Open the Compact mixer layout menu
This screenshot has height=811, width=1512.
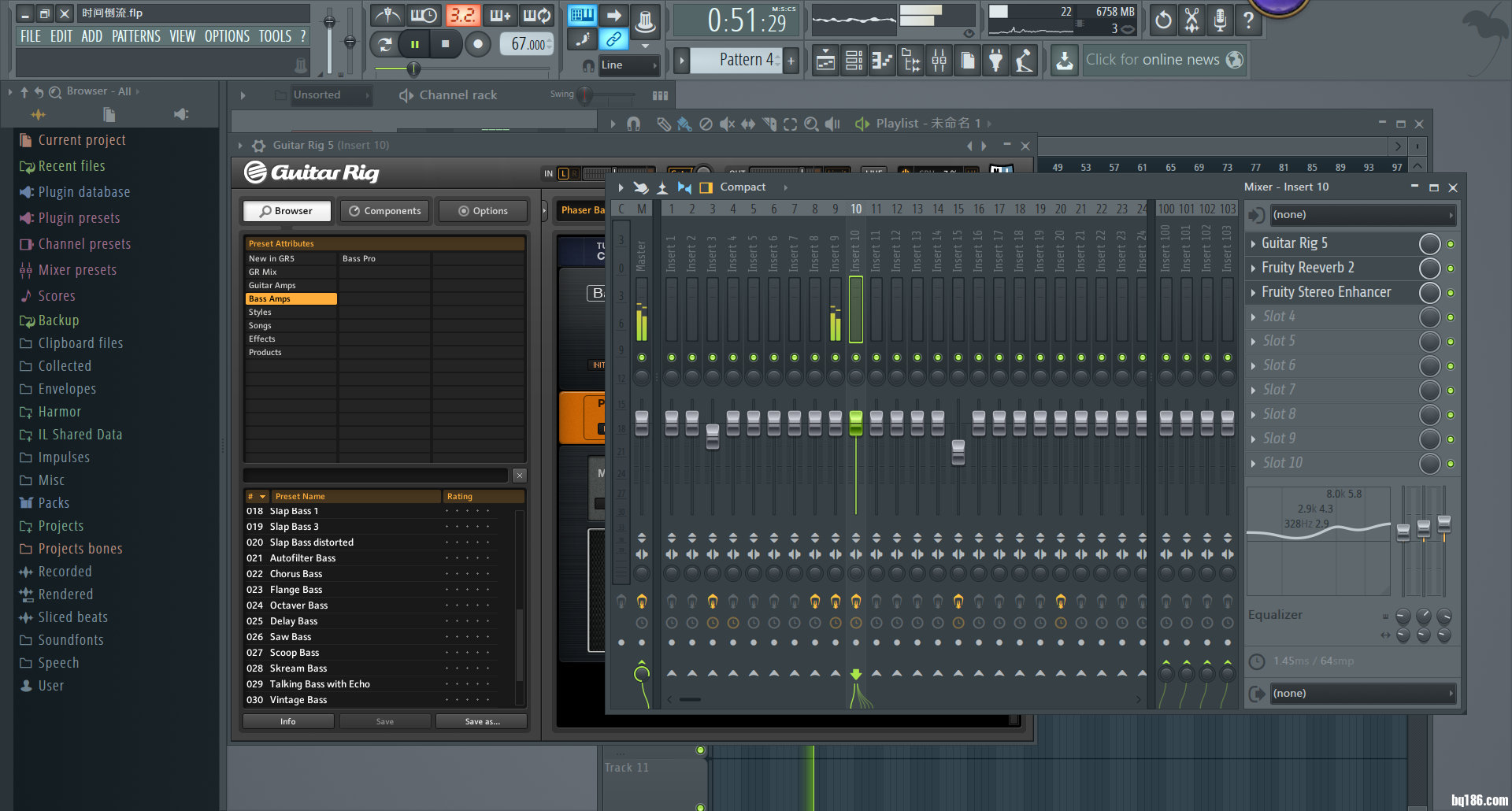743,187
